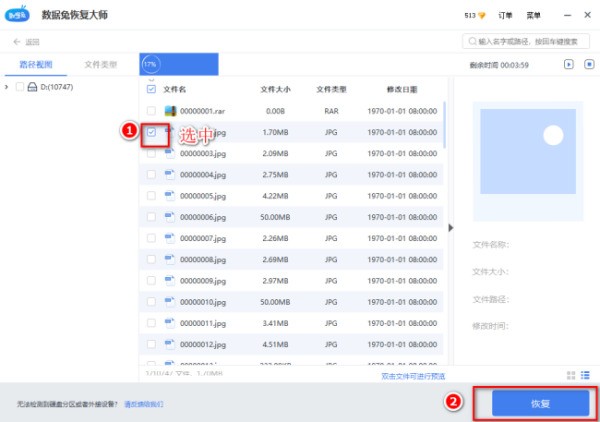Toggle the select-all checkbox beside 文件名
This screenshot has width=600, height=422.
151,89
